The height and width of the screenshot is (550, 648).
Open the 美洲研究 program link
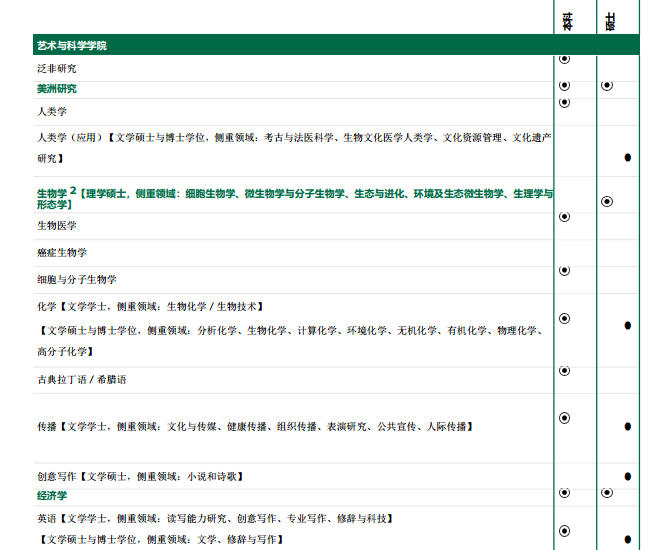pyautogui.click(x=56, y=89)
